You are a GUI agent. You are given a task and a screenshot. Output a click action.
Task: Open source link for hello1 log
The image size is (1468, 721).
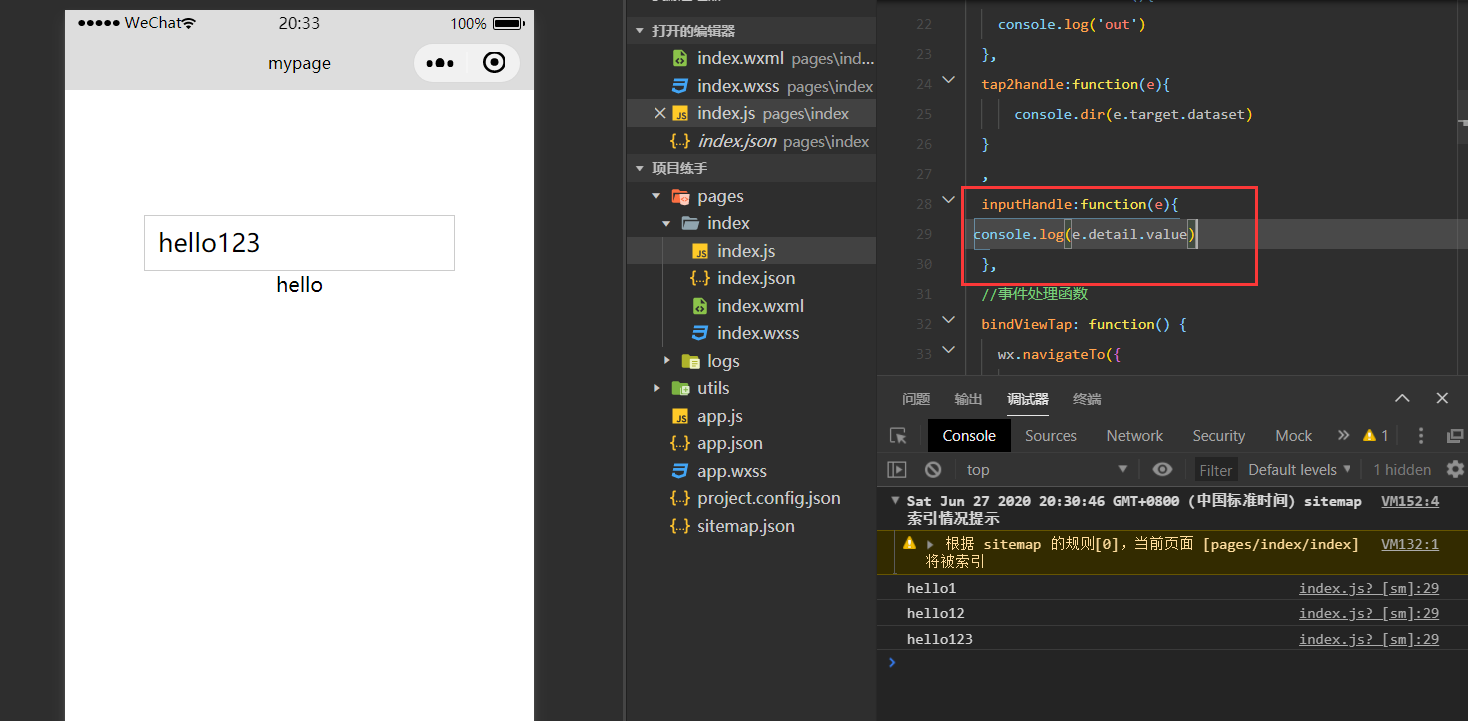(1369, 588)
